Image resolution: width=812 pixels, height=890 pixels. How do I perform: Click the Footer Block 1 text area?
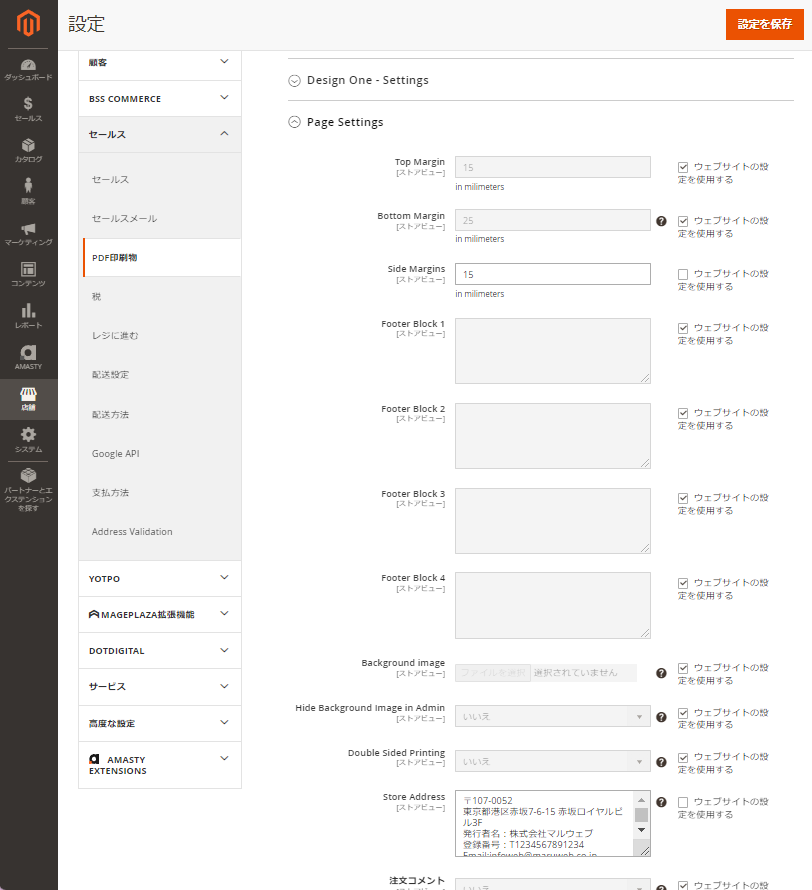[553, 351]
